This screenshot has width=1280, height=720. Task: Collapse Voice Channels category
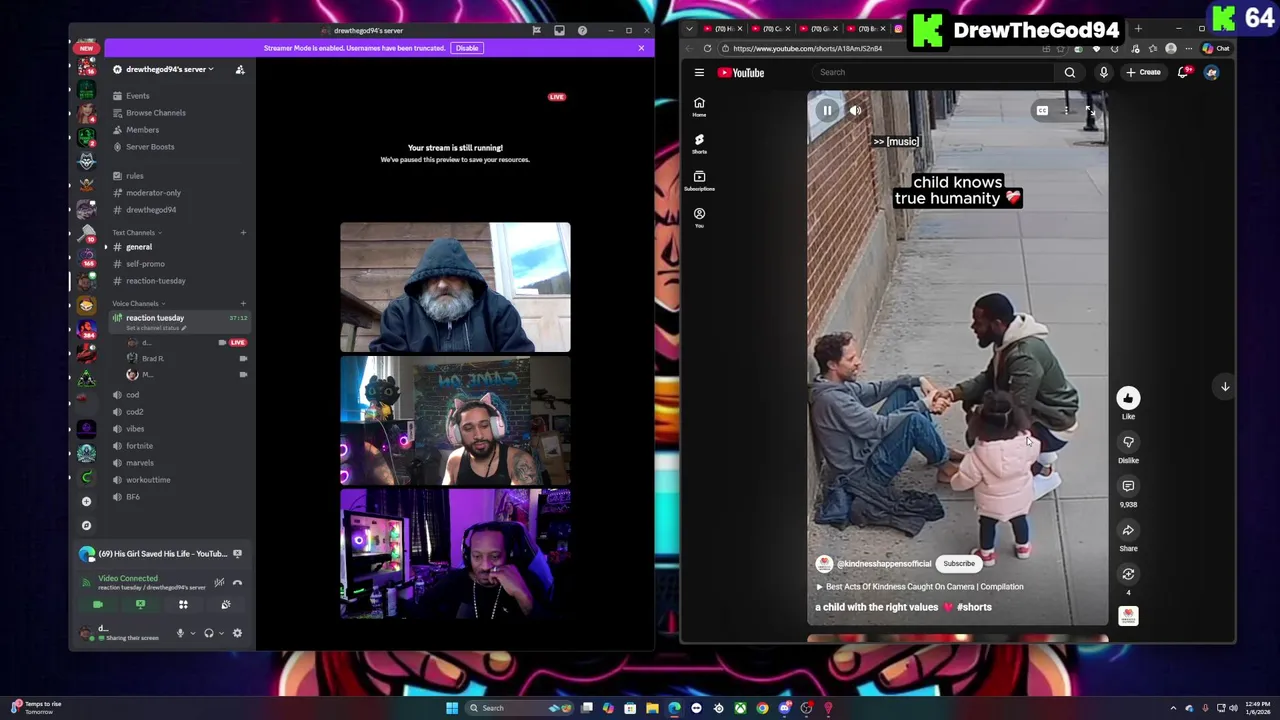coord(138,304)
